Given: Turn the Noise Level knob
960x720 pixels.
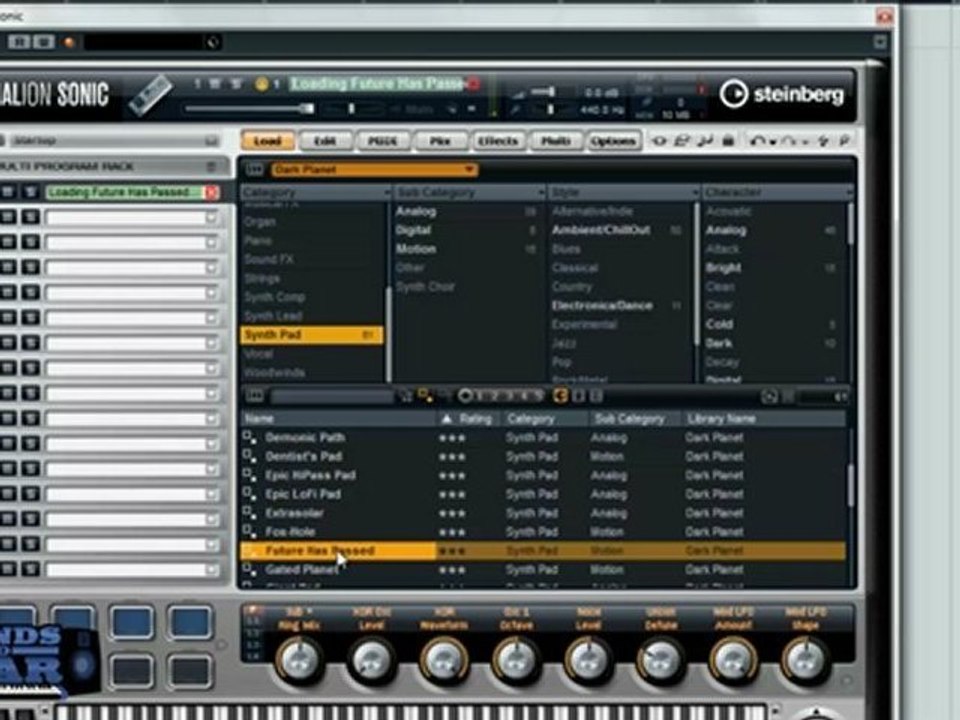Looking at the screenshot, I should pos(588,659).
